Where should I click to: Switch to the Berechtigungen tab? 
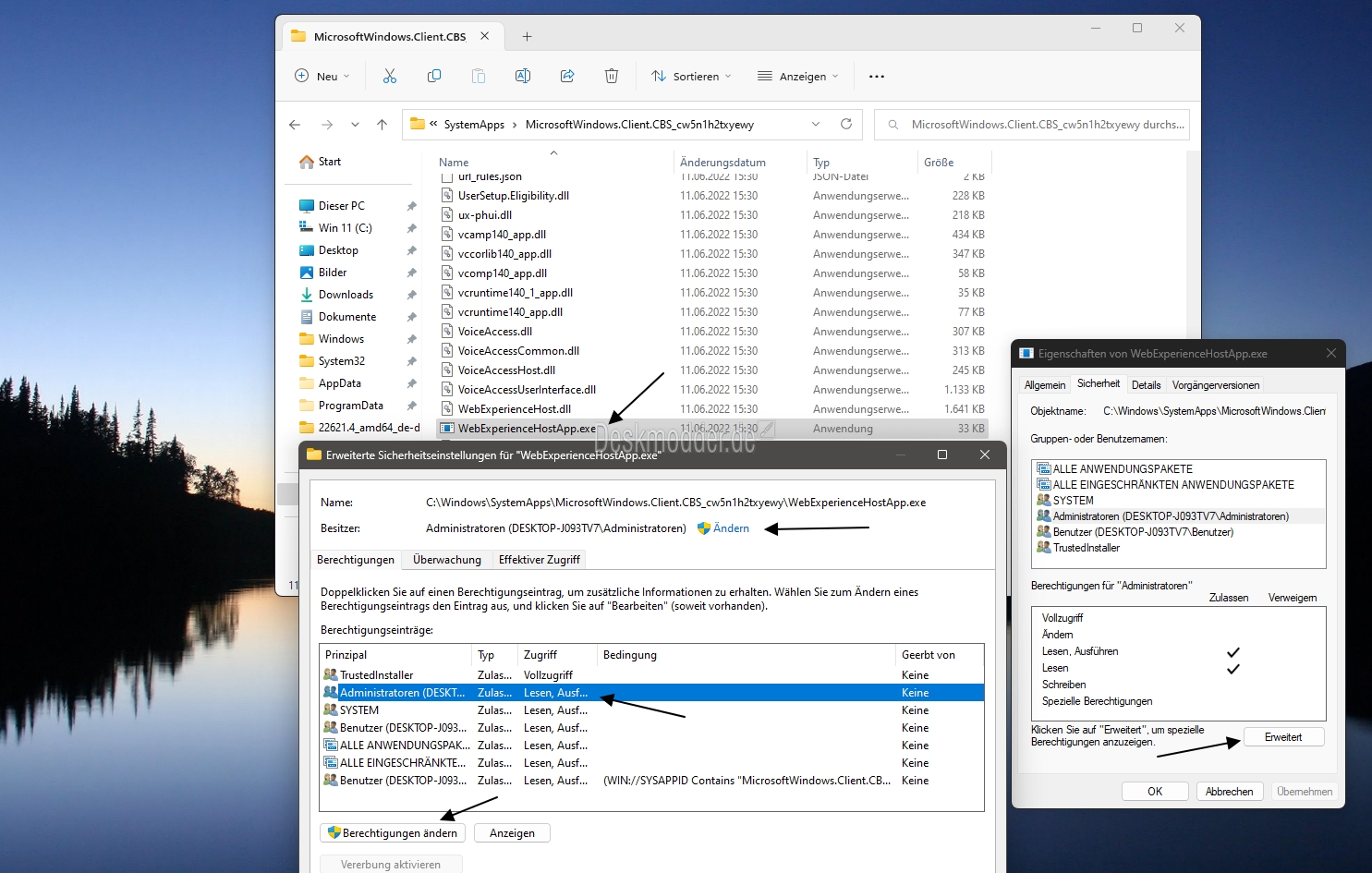click(356, 560)
